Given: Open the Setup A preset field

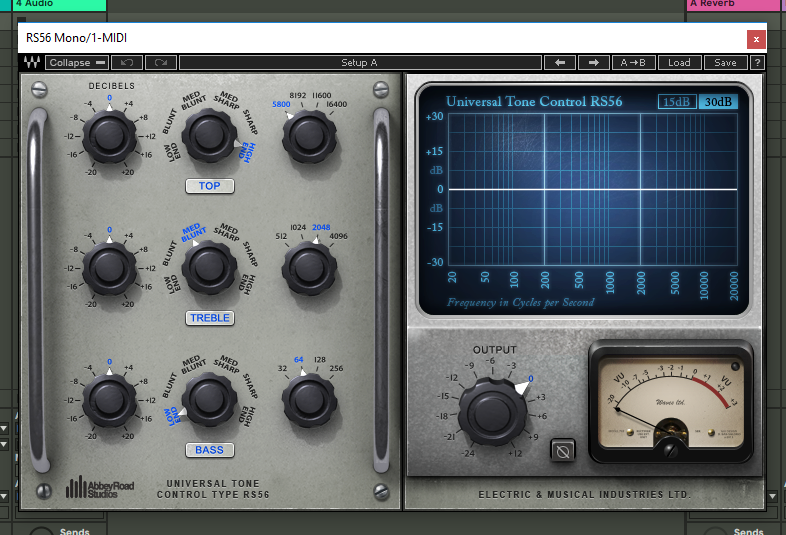Looking at the screenshot, I should (x=360, y=63).
